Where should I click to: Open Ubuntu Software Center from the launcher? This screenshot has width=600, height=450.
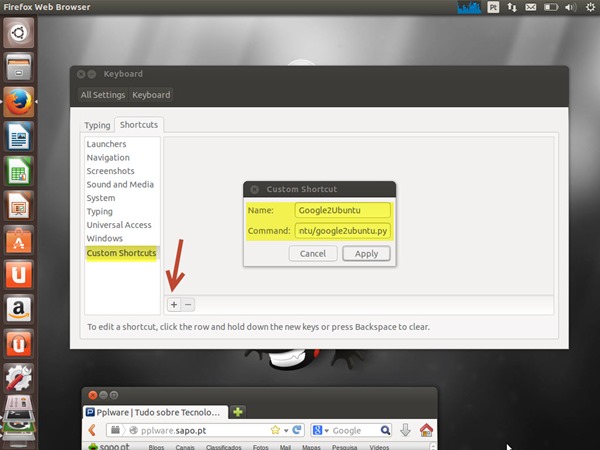point(18,240)
